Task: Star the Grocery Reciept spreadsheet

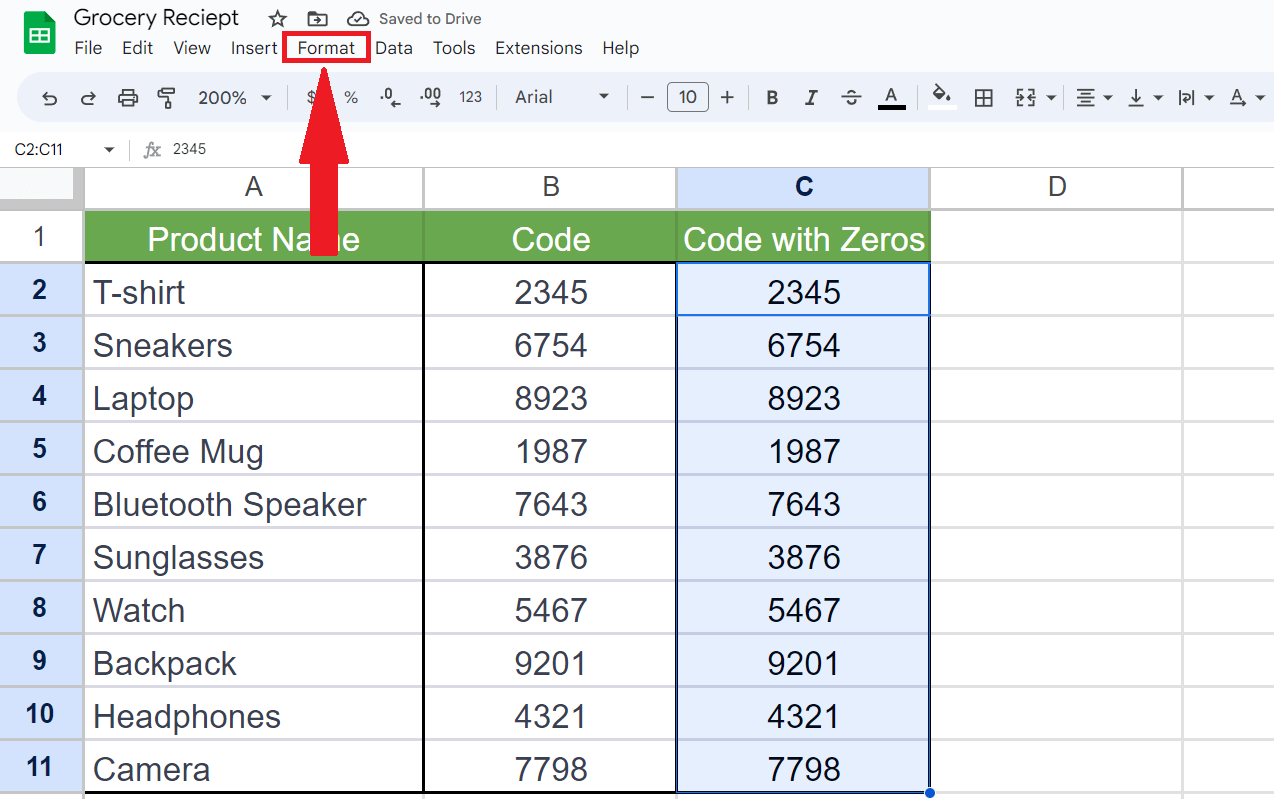Action: [277, 18]
